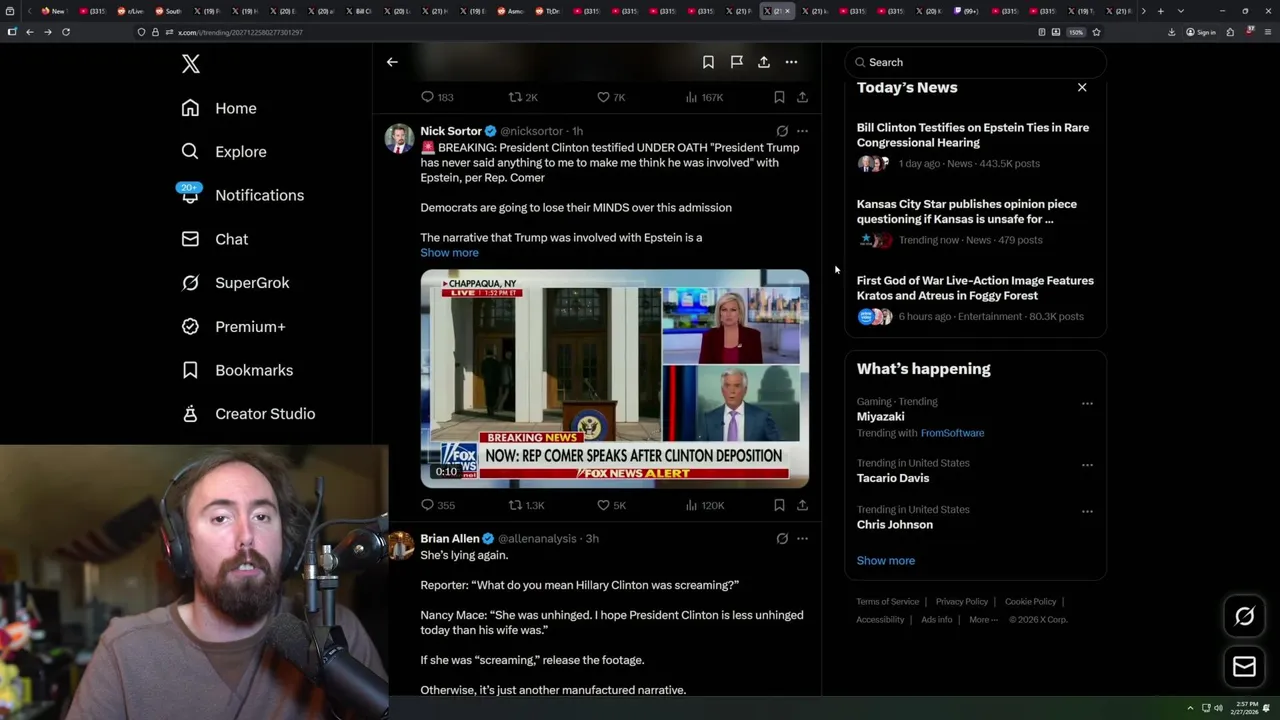Open more menu on Nick Sortor's post
Image resolution: width=1280 pixels, height=720 pixels.
coord(802,131)
